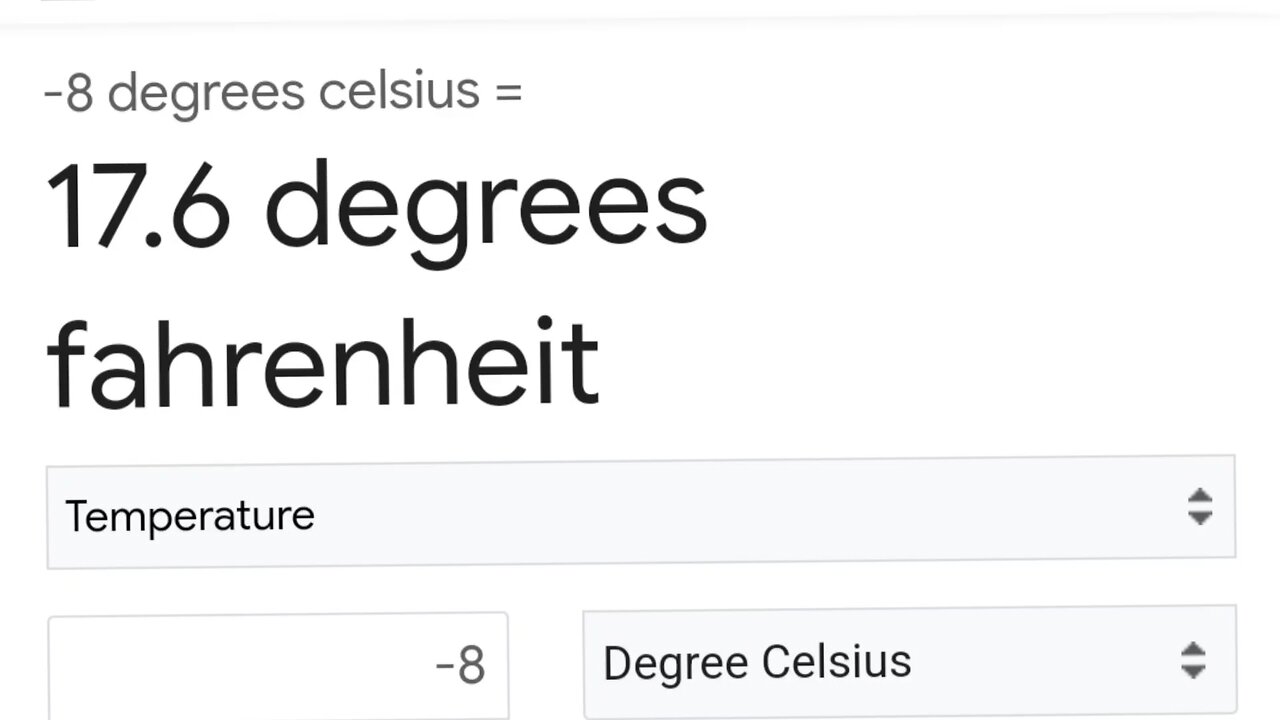1280x720 pixels.
Task: Open the Degree Celsius unit selector
Action: (908, 662)
